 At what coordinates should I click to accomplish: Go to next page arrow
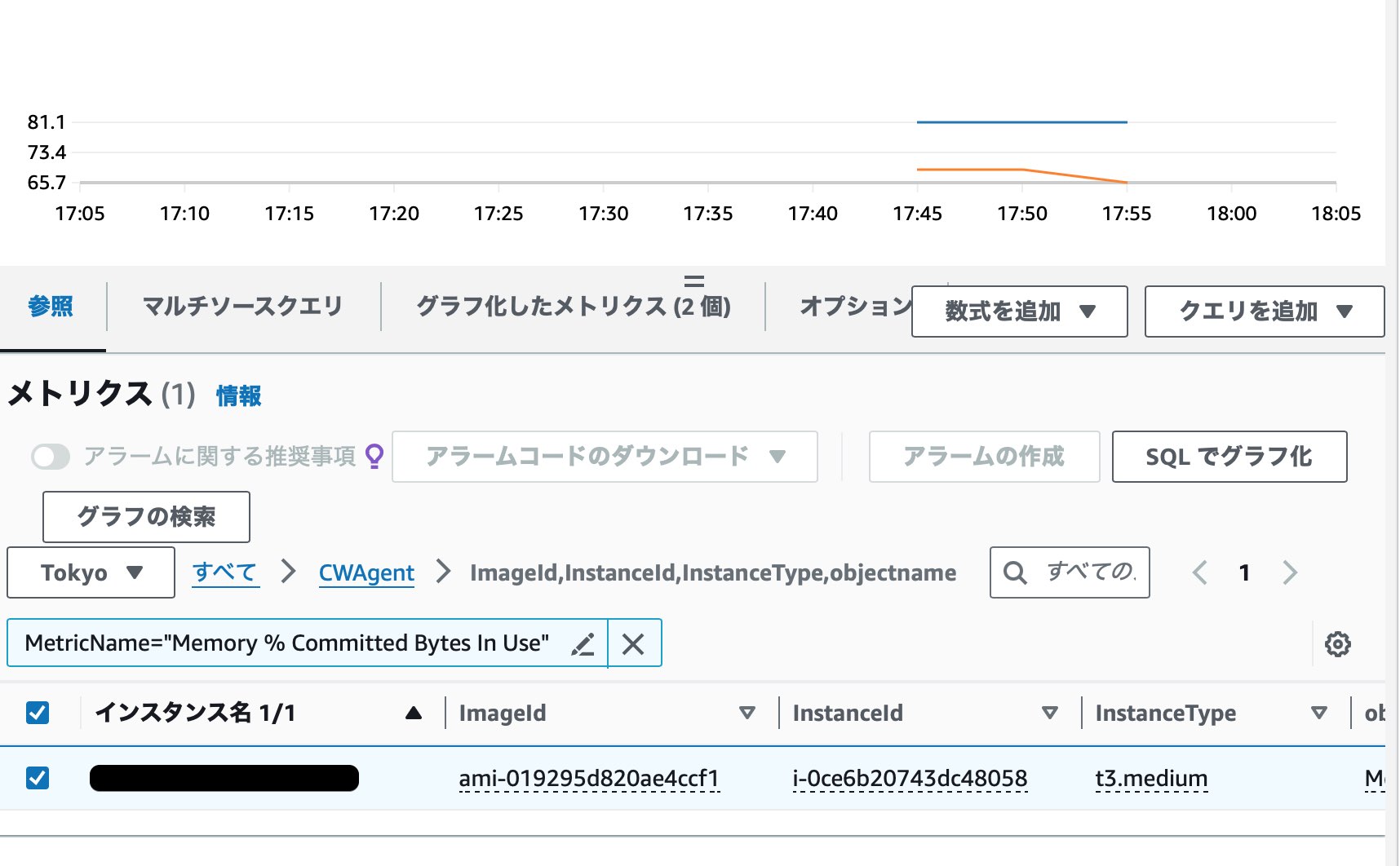[1290, 572]
